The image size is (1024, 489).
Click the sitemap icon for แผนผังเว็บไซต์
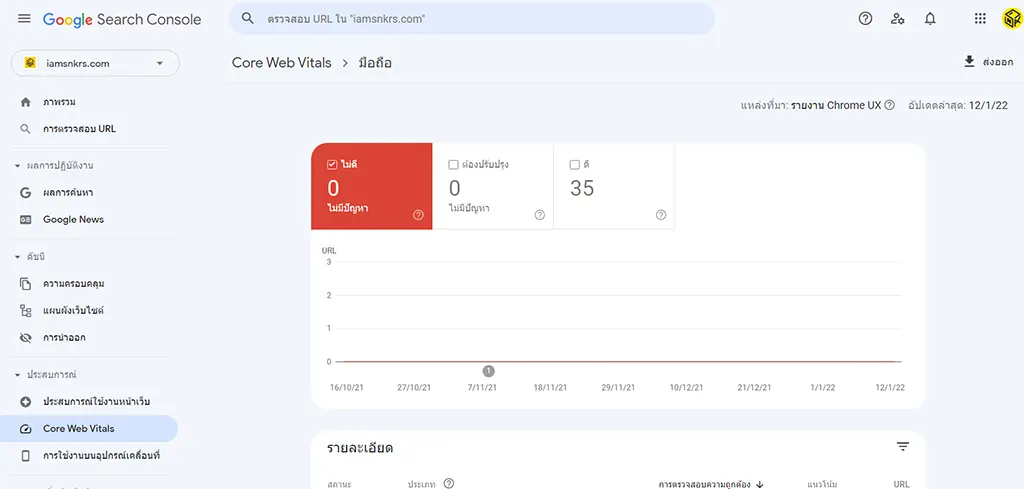[25, 311]
